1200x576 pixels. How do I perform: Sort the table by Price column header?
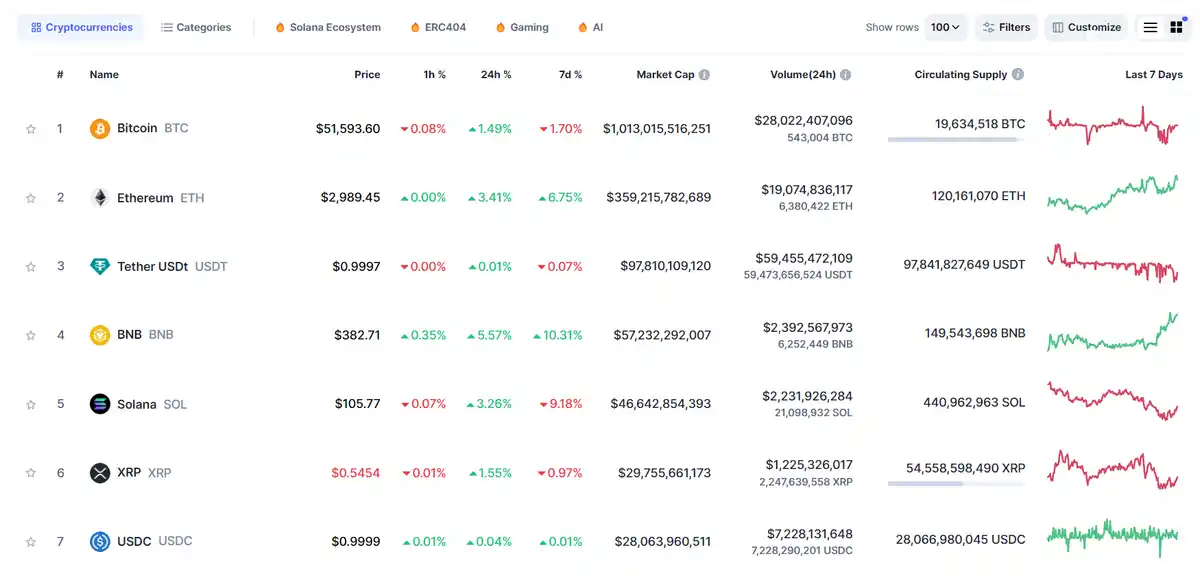(367, 75)
